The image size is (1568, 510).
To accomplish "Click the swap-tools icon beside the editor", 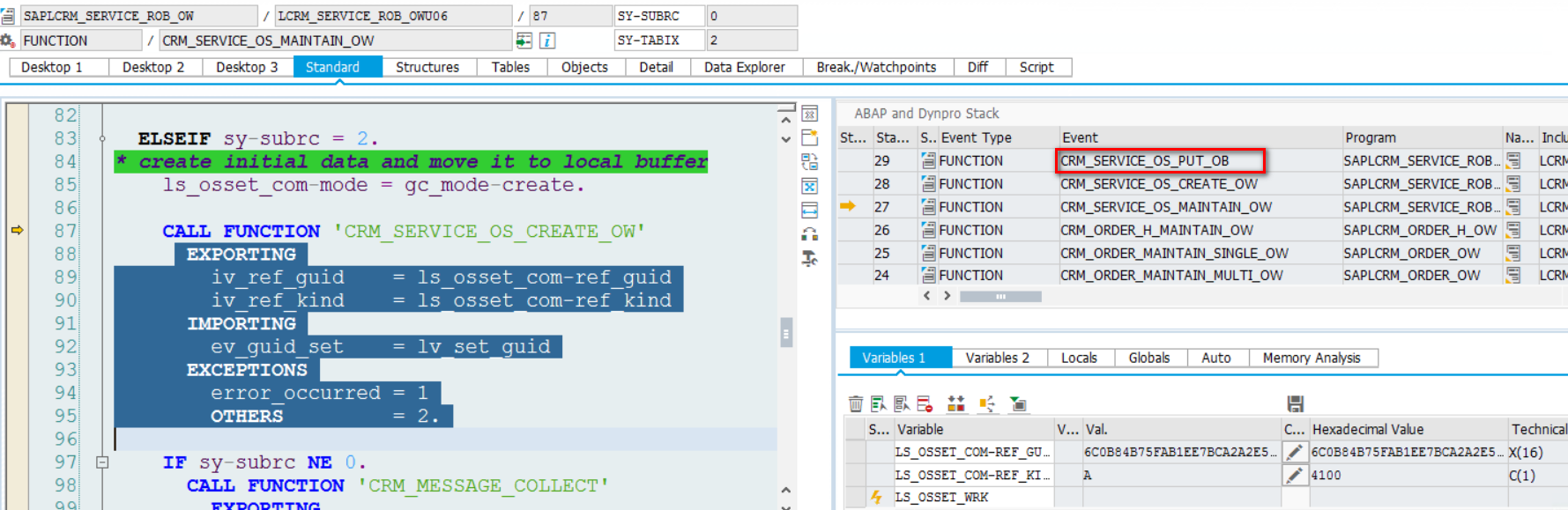I will click(810, 234).
